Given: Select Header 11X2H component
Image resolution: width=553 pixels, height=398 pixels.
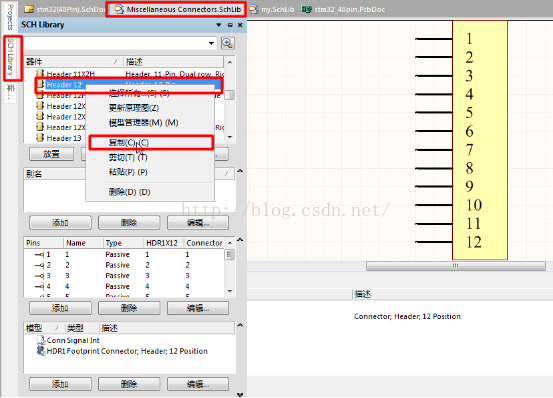Looking at the screenshot, I should click(71, 74).
